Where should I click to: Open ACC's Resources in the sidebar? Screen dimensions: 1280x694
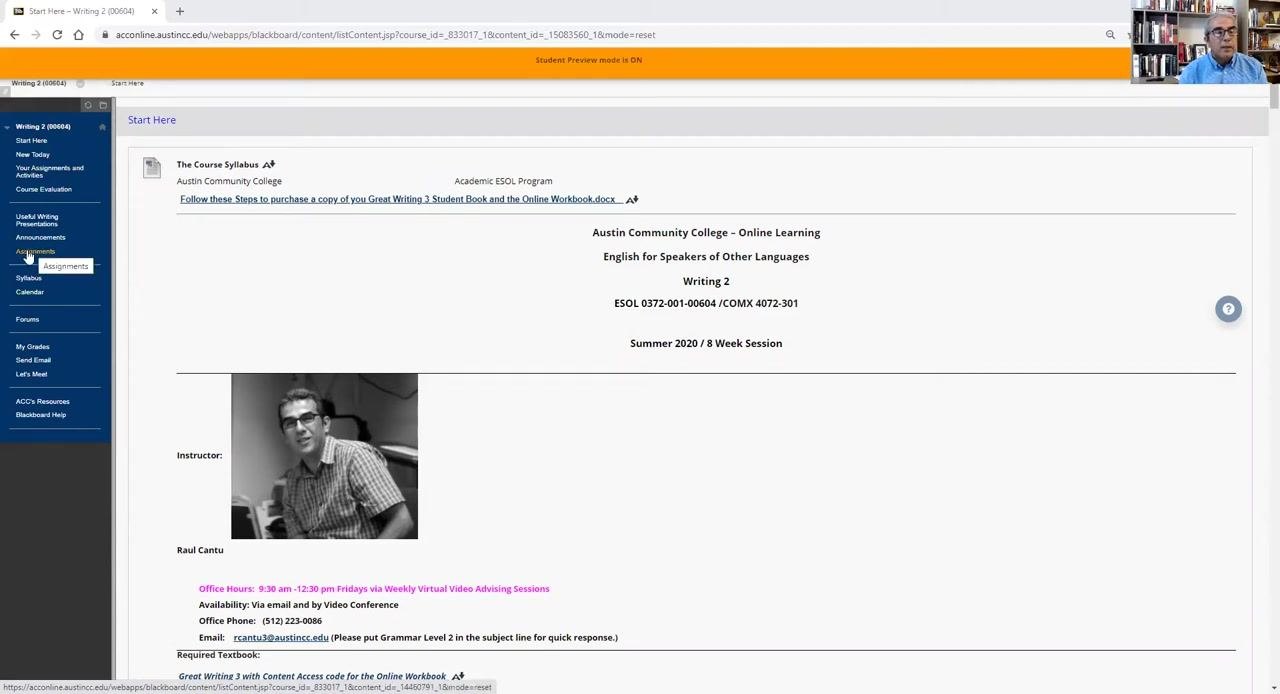click(42, 401)
